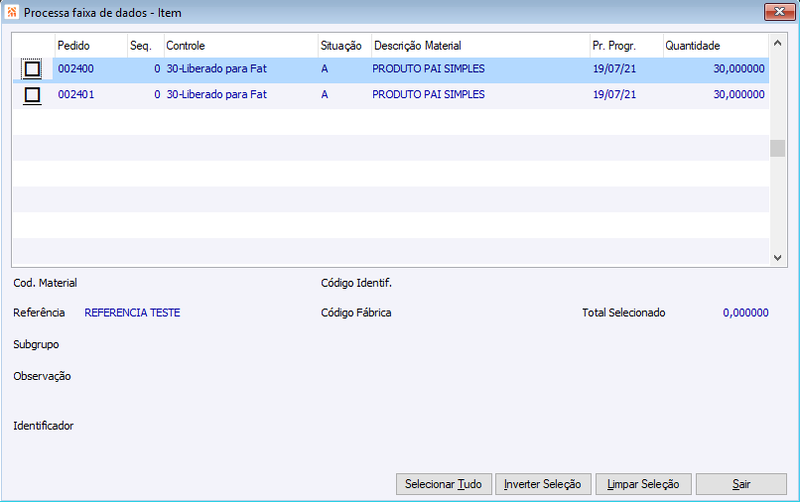Click the Observação label

coord(42,376)
